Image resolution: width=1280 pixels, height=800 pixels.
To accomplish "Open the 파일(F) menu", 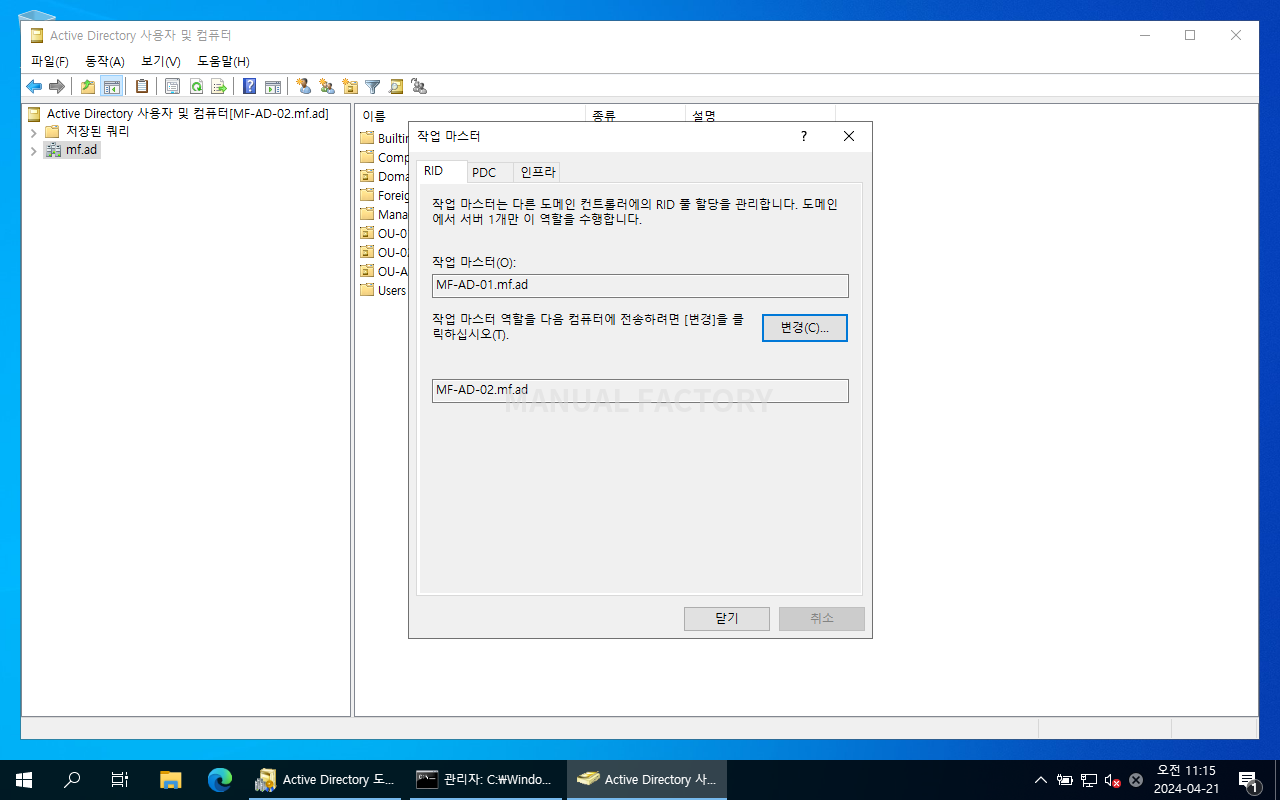I will tap(49, 62).
